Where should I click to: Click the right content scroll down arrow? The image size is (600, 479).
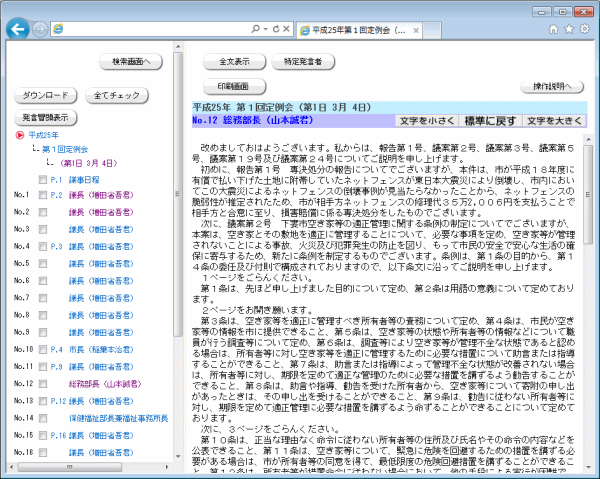(x=589, y=467)
